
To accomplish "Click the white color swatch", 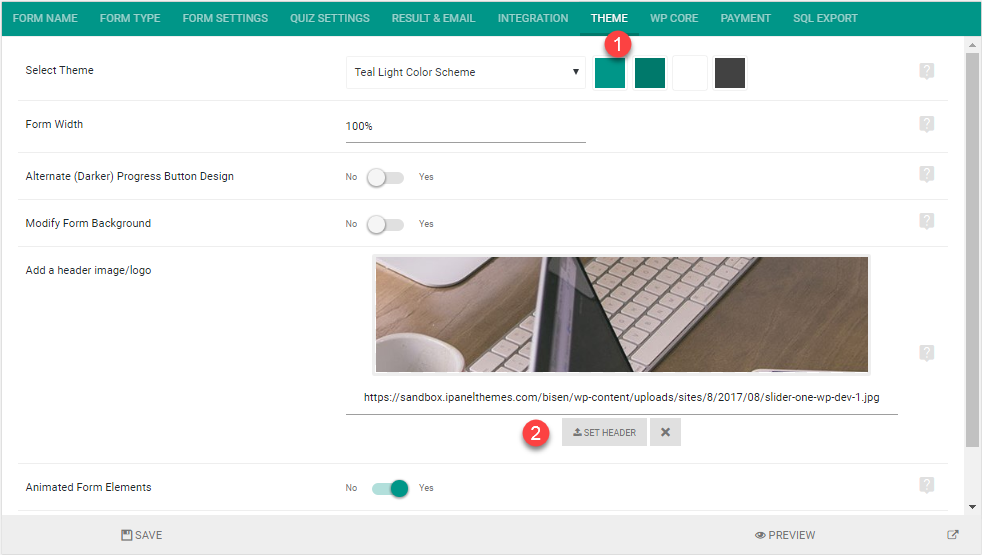I will coord(690,73).
